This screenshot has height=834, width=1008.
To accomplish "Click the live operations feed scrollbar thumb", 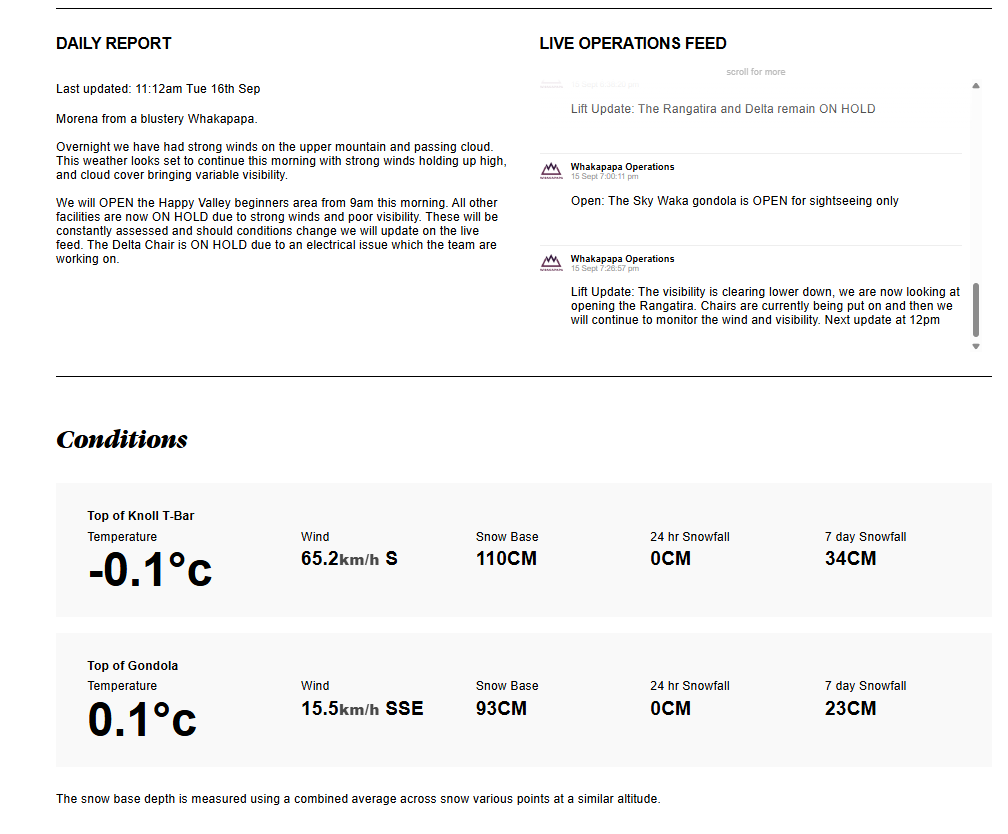I will pos(975,309).
